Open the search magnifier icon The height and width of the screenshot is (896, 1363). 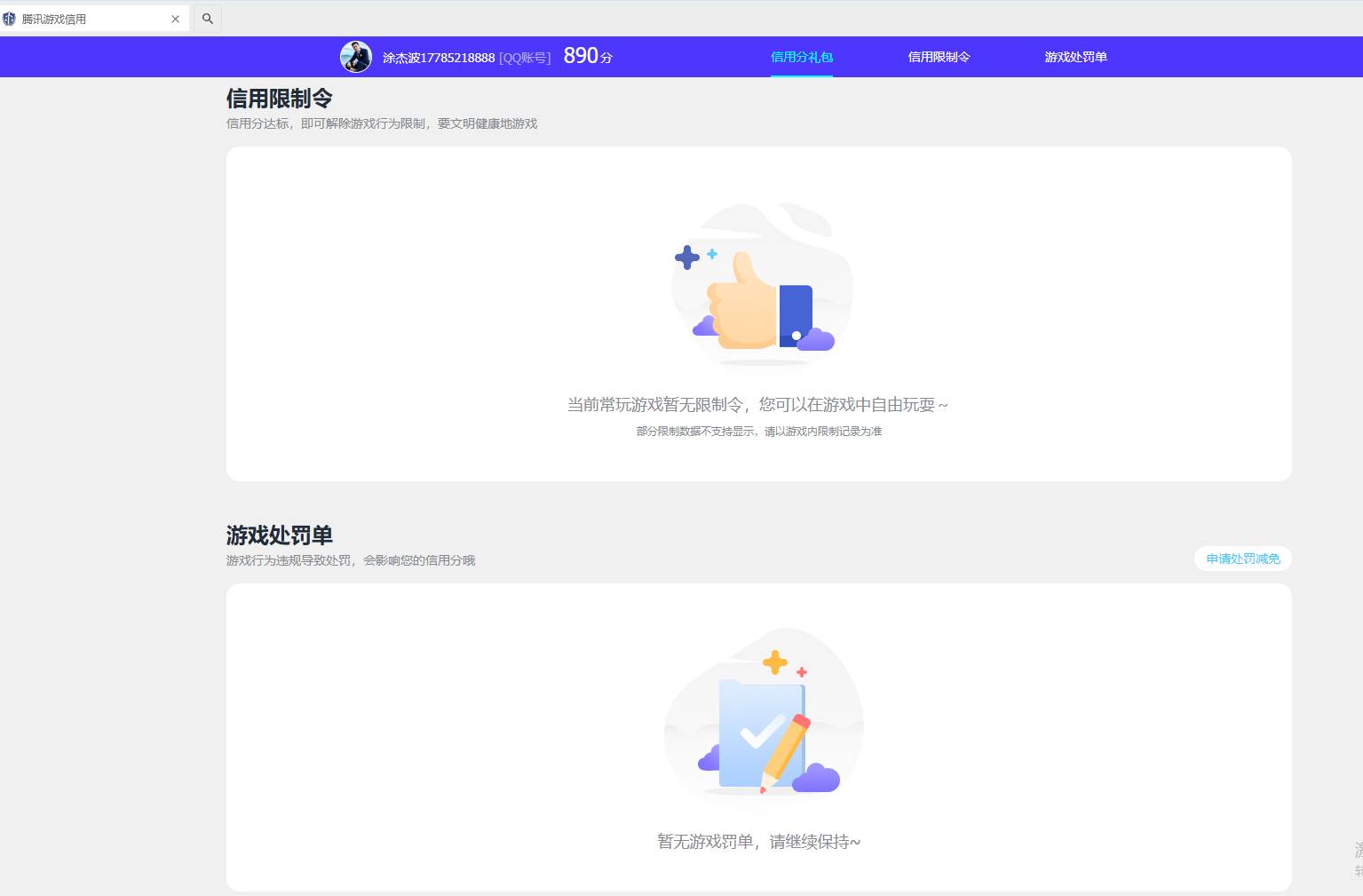click(x=207, y=18)
